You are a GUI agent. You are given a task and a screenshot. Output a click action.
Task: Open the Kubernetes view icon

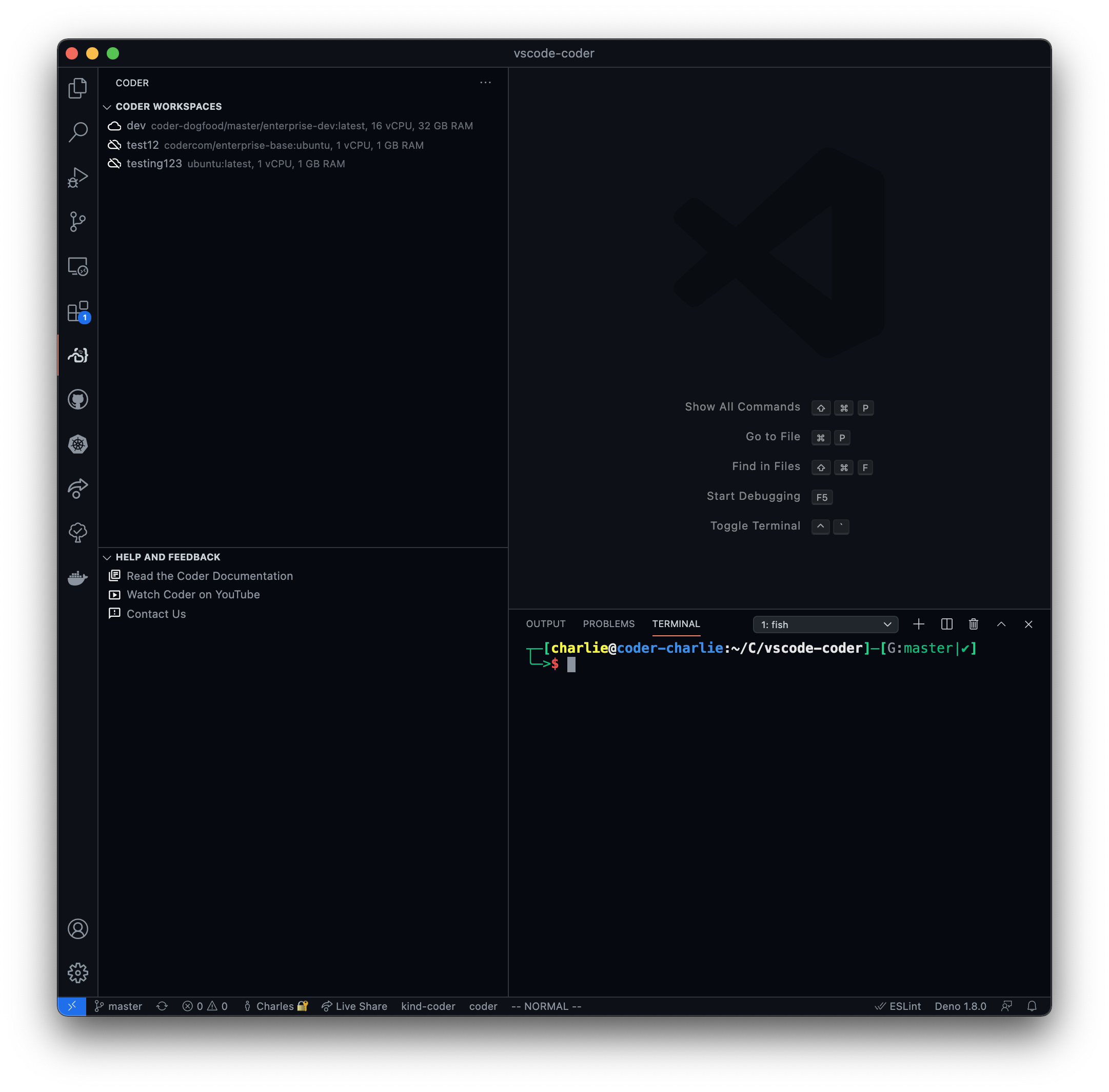tap(77, 444)
